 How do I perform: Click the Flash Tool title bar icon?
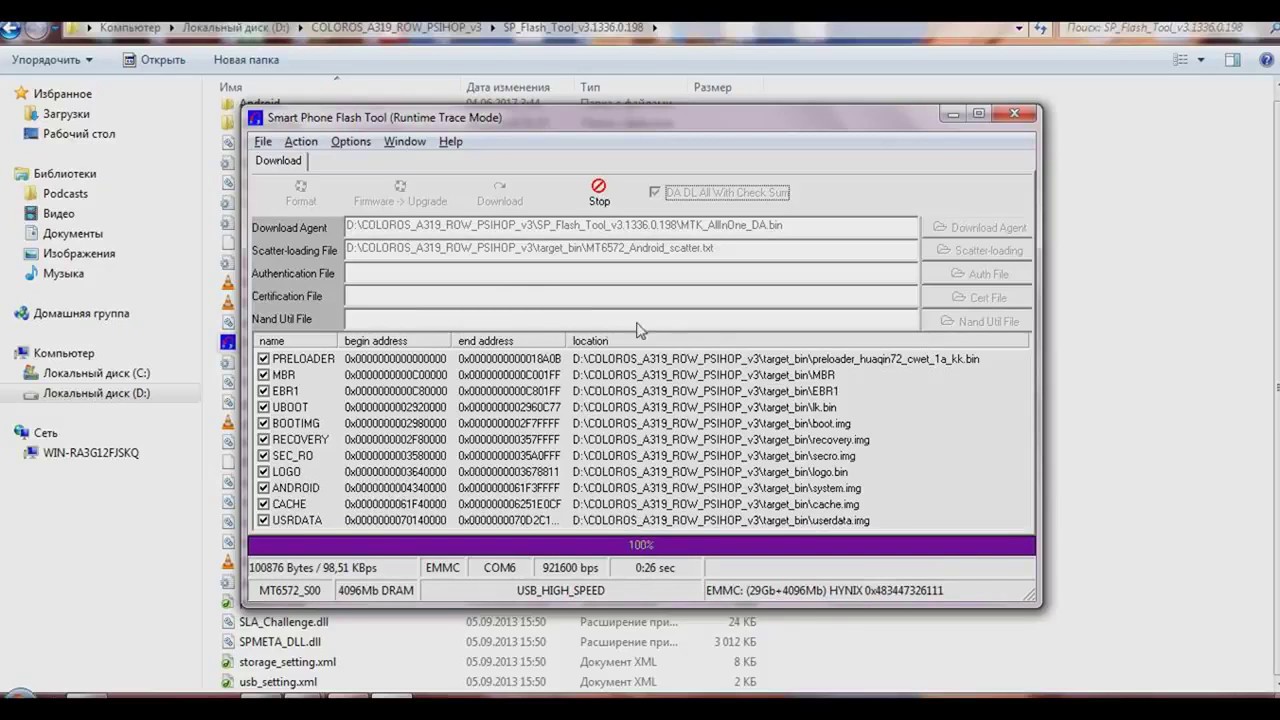tap(256, 117)
